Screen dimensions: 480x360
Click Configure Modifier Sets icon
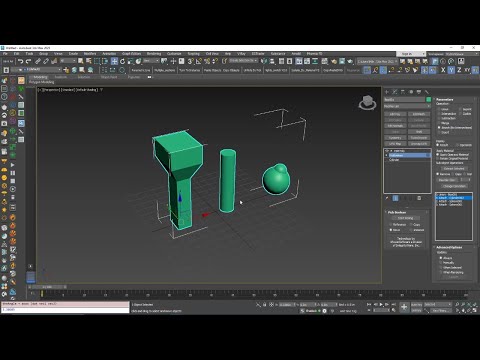[x=419, y=198]
